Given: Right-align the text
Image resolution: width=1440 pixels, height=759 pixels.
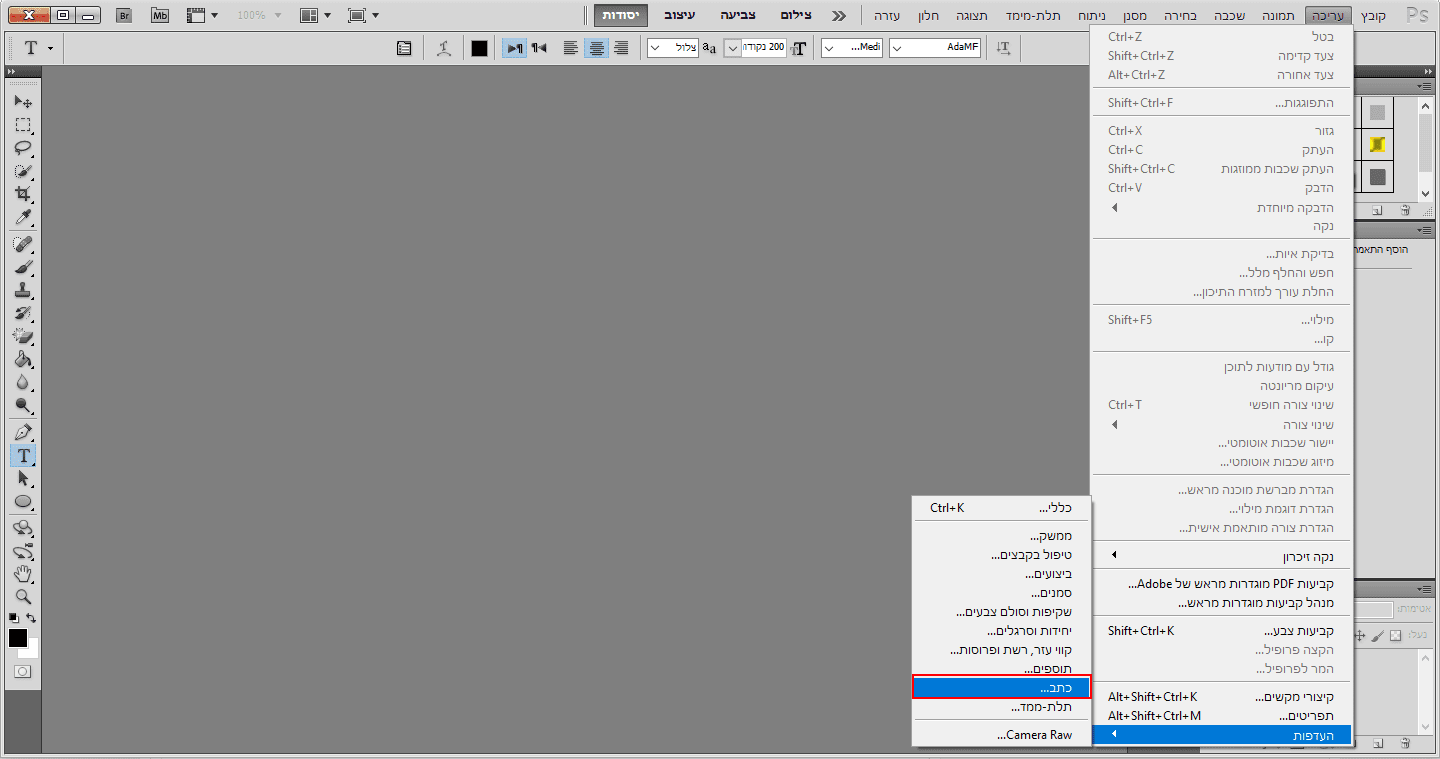Looking at the screenshot, I should 622,48.
